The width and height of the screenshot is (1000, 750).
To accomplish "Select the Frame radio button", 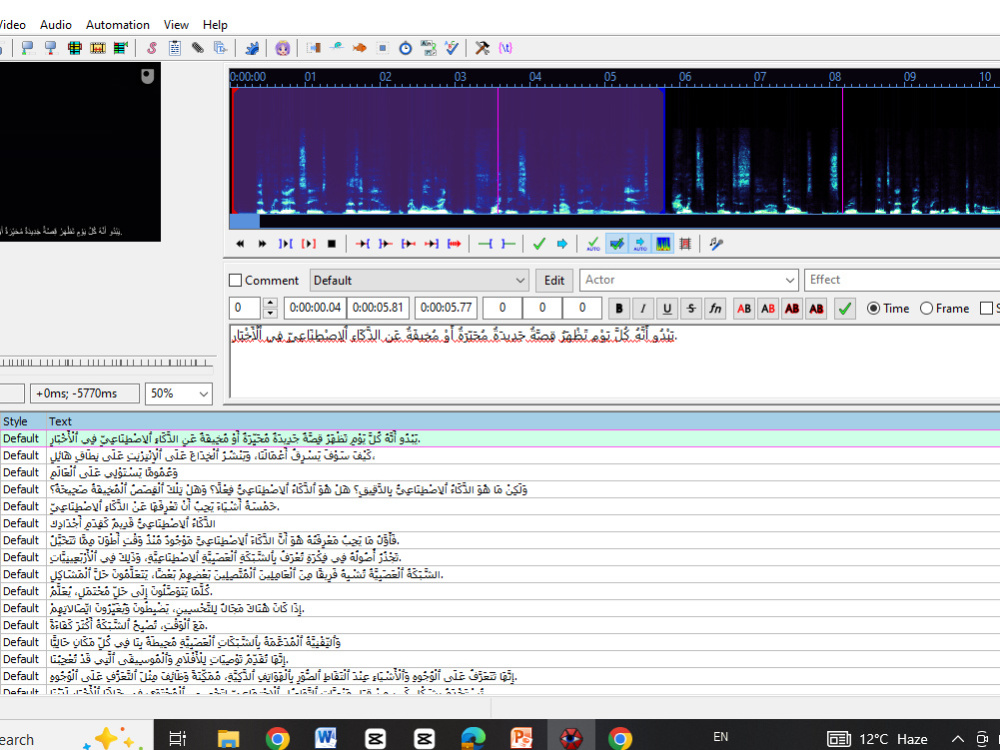I will point(926,309).
